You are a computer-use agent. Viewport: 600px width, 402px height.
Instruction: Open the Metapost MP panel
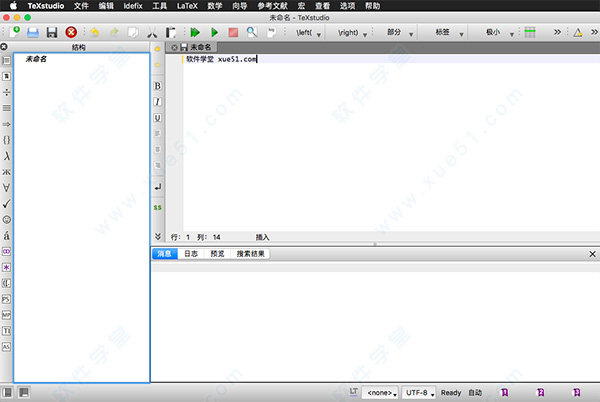[x=7, y=315]
